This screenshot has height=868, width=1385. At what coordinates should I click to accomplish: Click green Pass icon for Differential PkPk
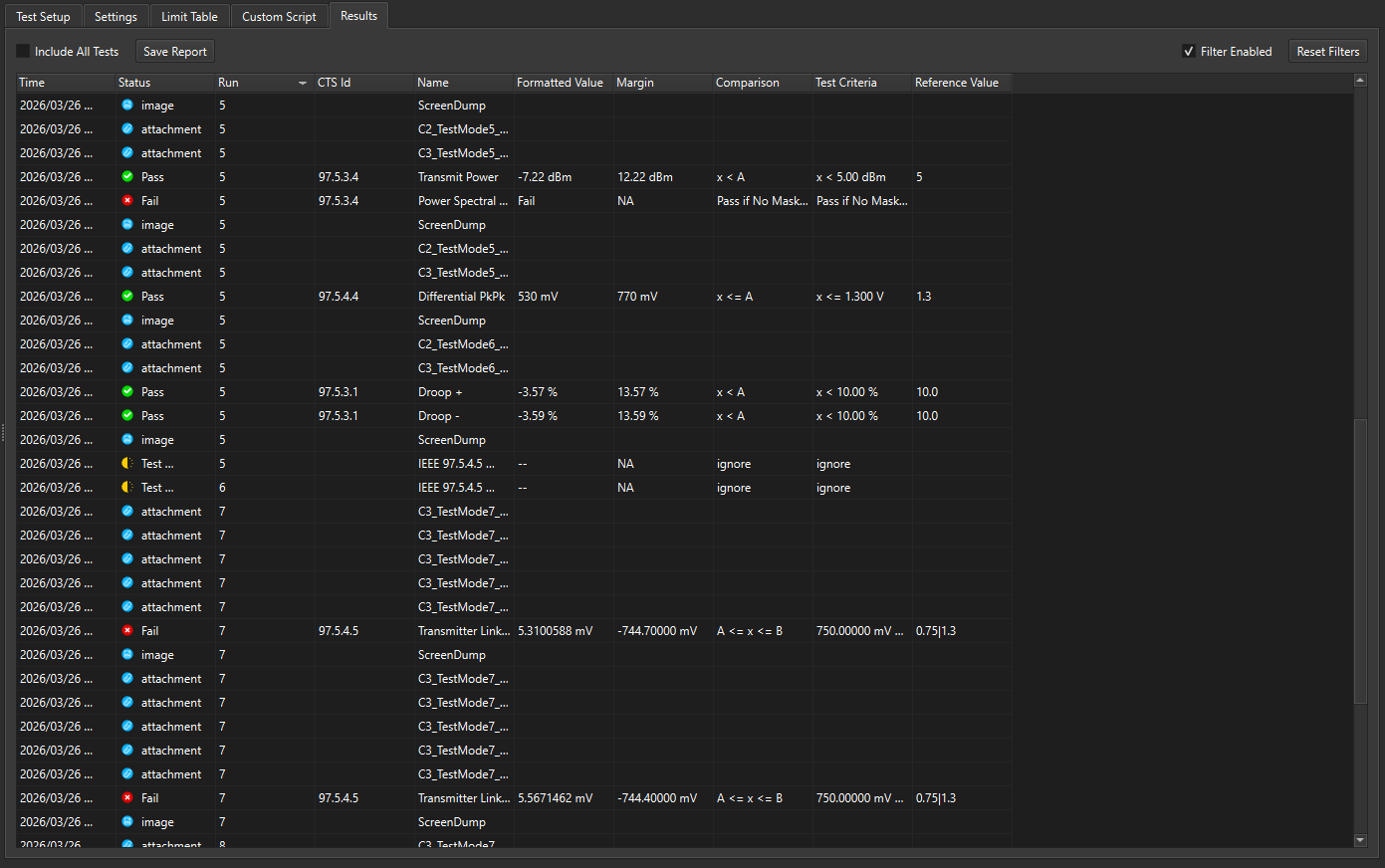[x=127, y=297]
